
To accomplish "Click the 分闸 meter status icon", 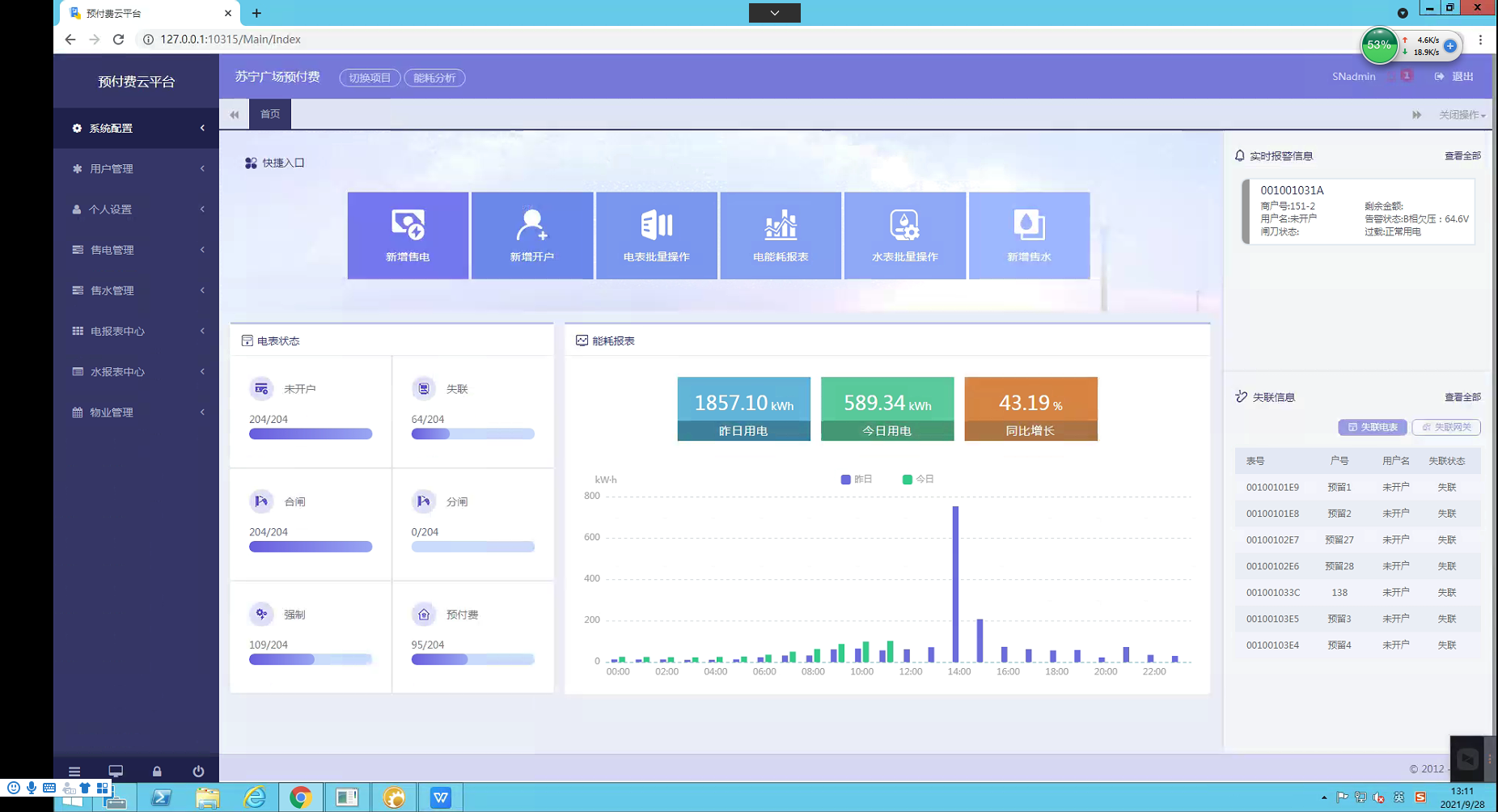I will click(x=424, y=501).
